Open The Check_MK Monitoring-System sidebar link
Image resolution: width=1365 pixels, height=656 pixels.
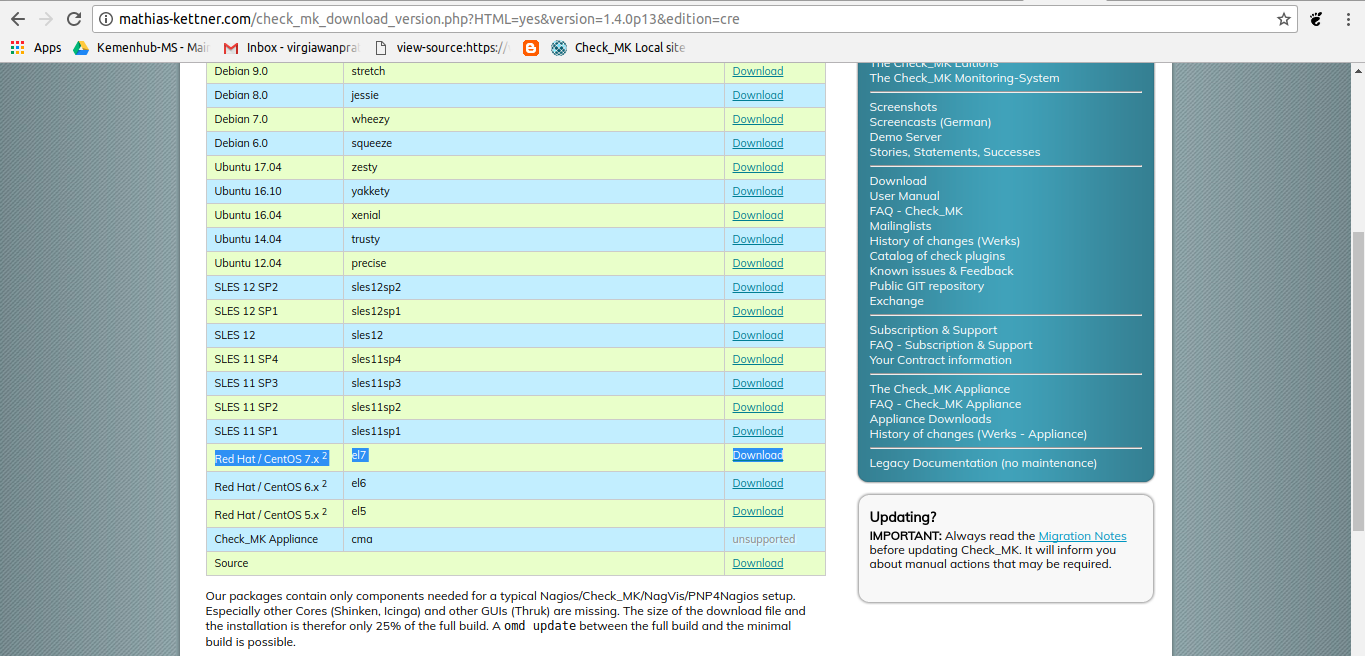coord(964,78)
